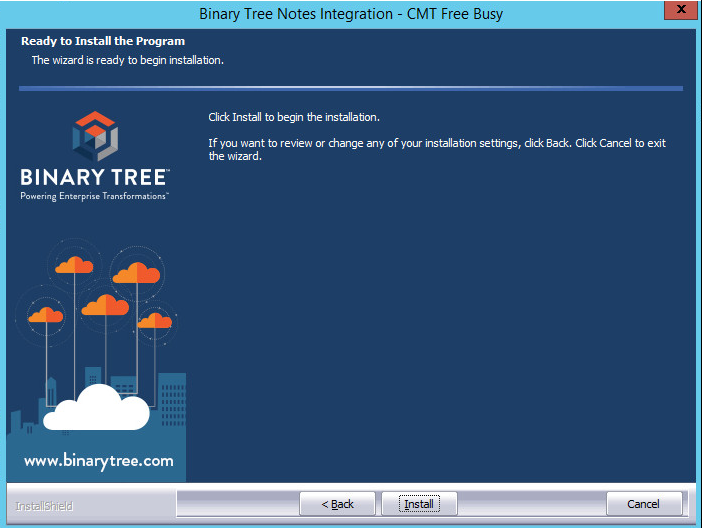Click 'Powering Enterprise Transformations' tagline
702x528 pixels.
[94, 196]
